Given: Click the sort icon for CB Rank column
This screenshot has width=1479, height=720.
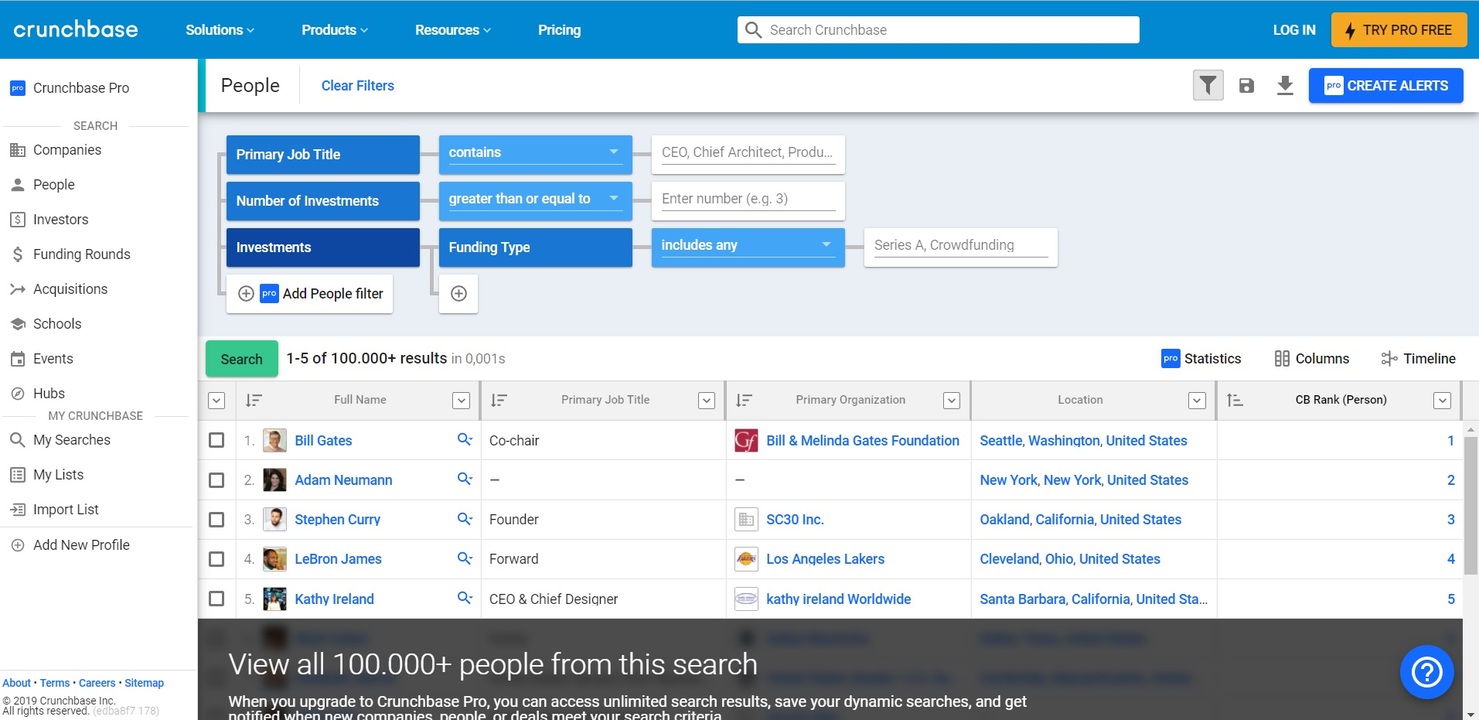Looking at the screenshot, I should pos(1235,400).
